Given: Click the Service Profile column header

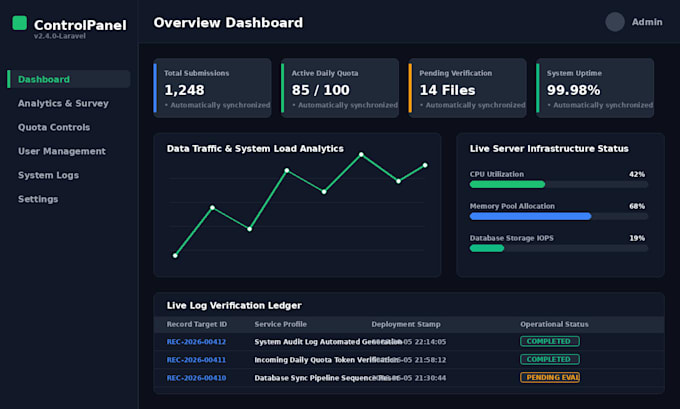Looking at the screenshot, I should coord(280,324).
